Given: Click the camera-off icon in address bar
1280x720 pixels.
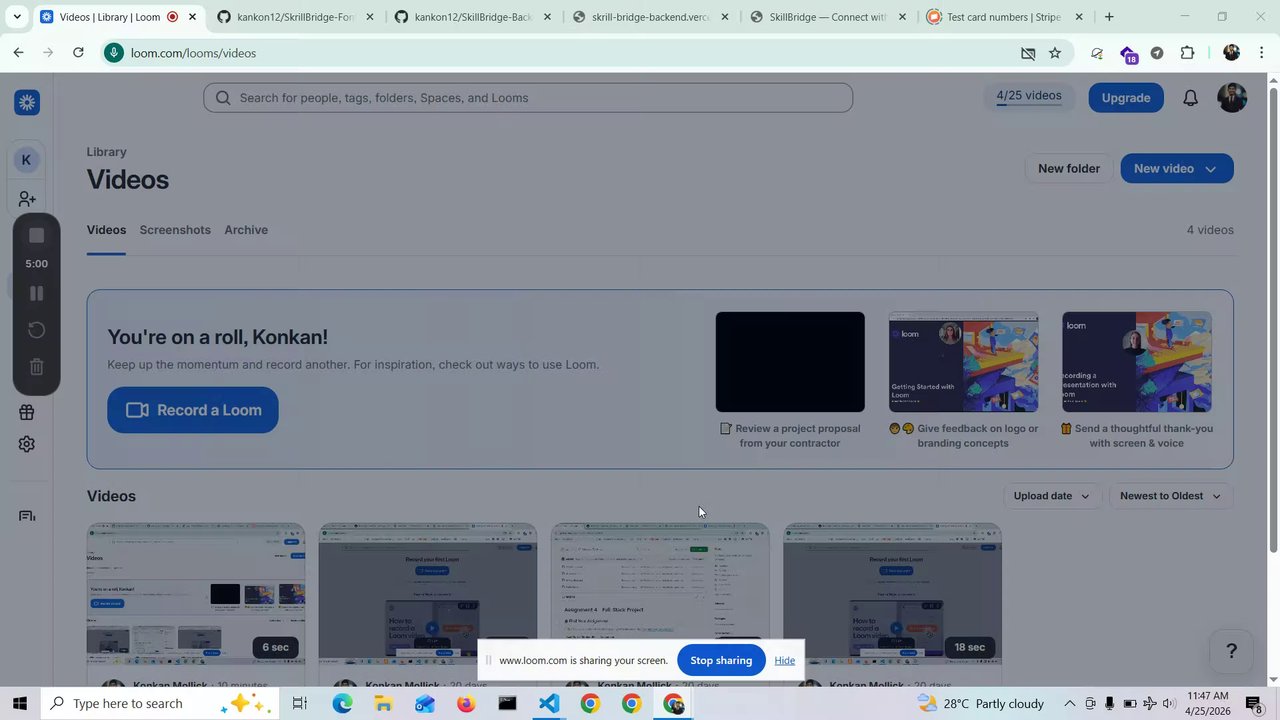Looking at the screenshot, I should 1027,53.
